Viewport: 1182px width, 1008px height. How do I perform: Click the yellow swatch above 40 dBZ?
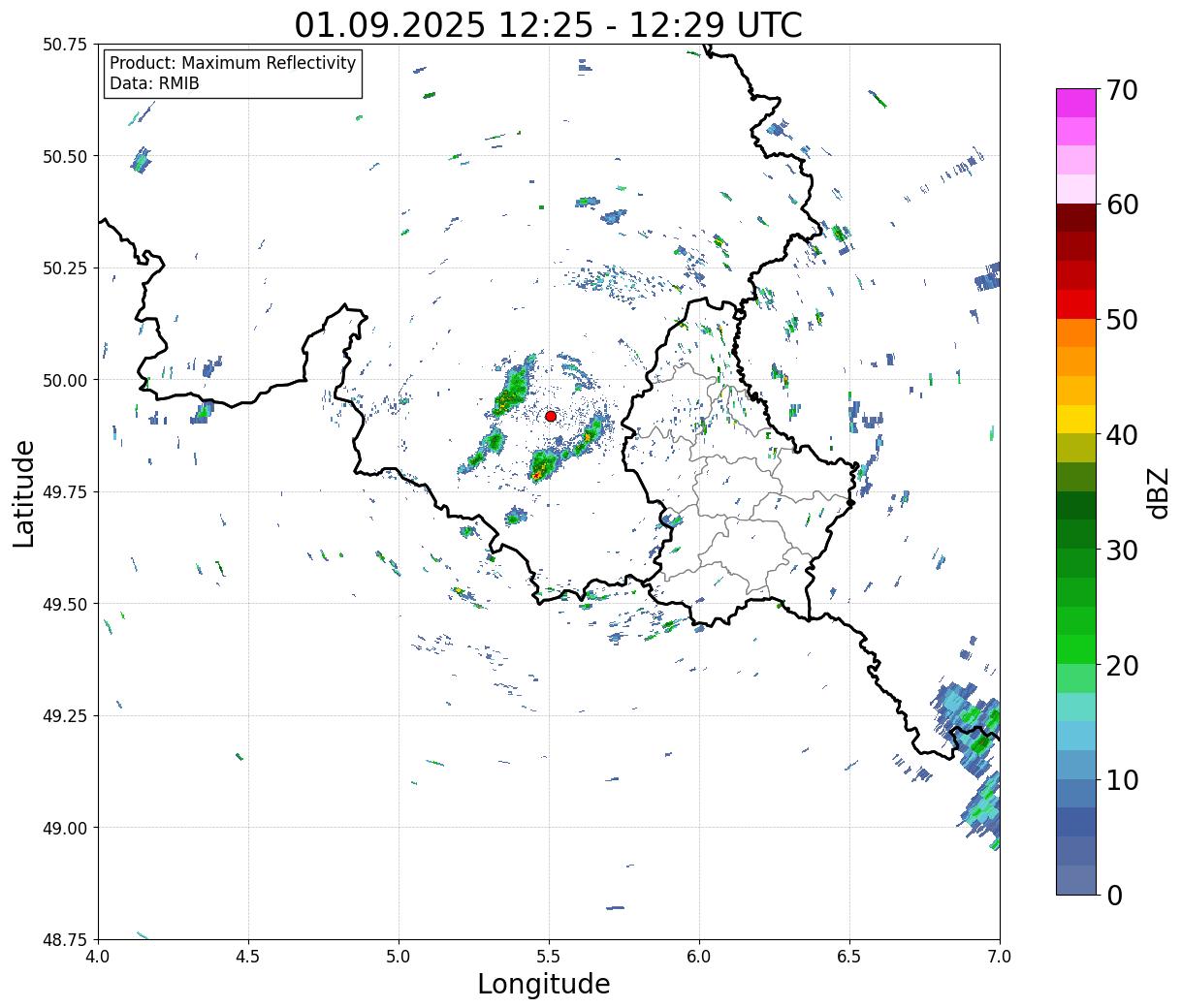click(x=1076, y=419)
